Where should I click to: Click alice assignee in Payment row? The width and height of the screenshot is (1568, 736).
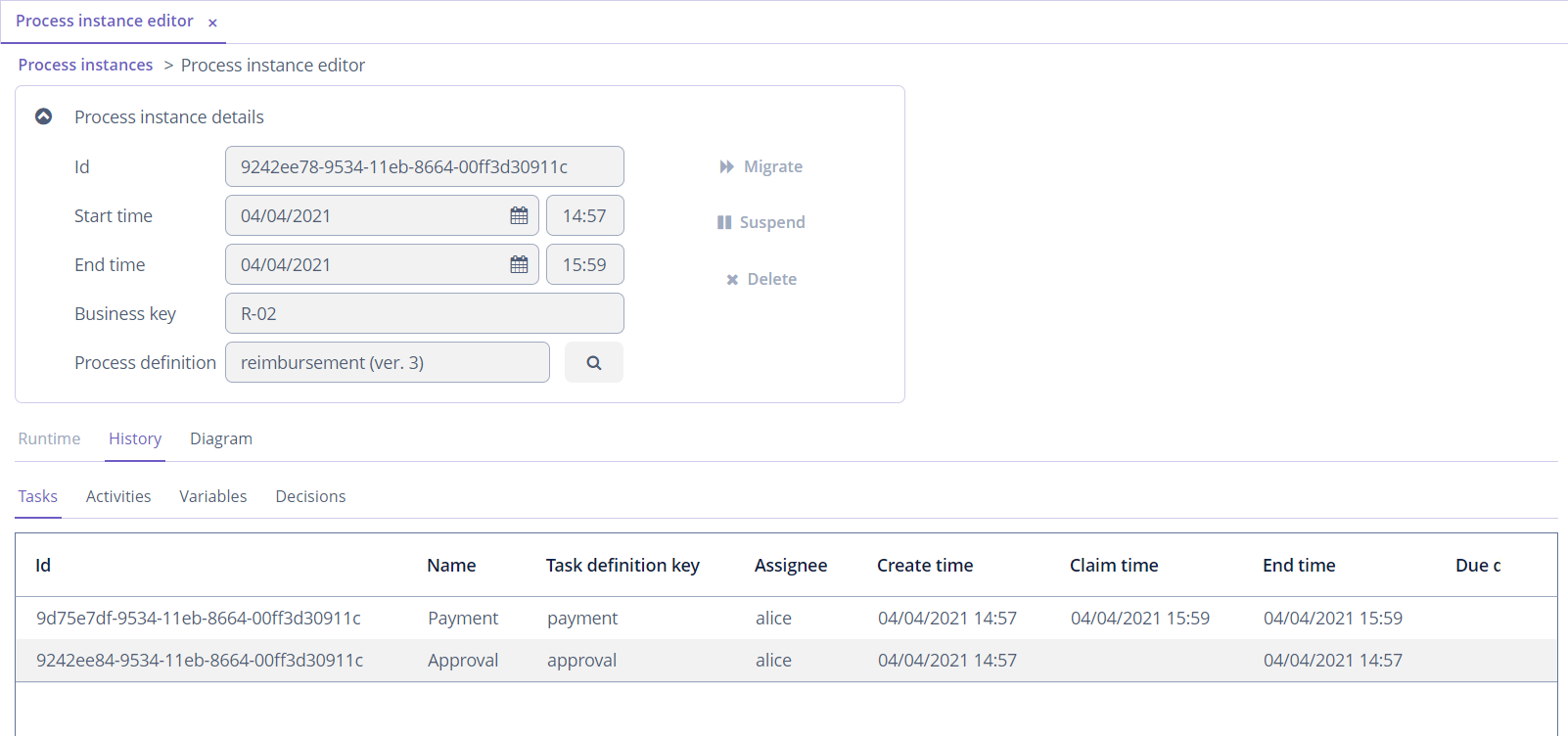point(773,618)
